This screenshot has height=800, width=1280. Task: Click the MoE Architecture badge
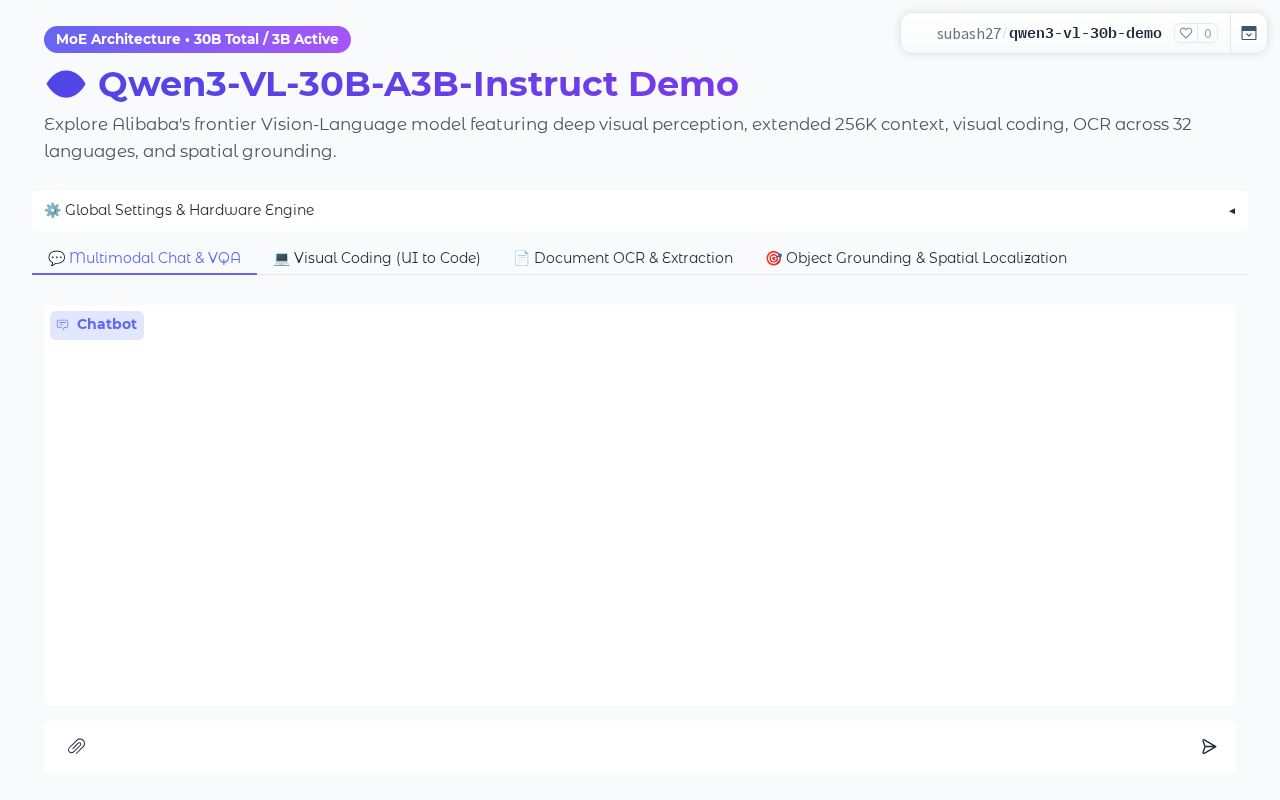[197, 39]
